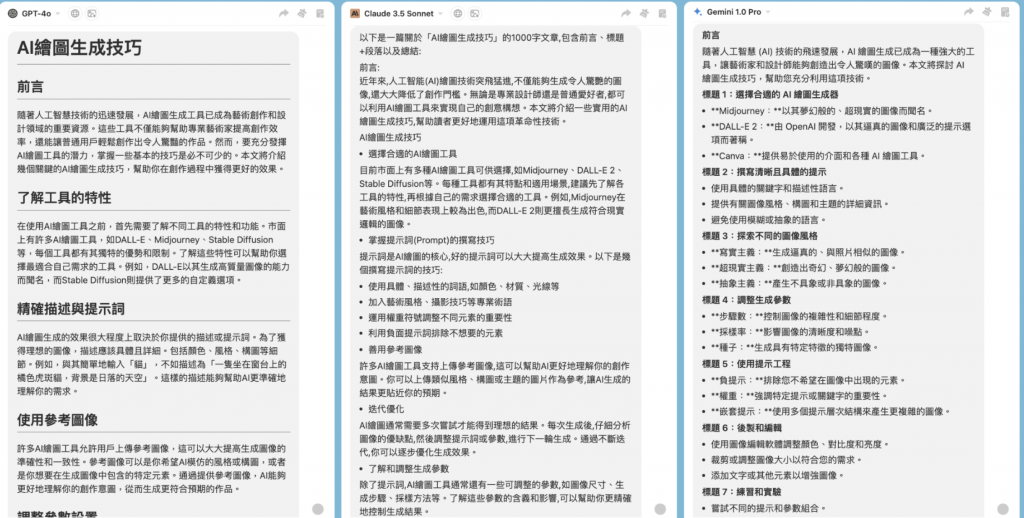Click the Claude 3.5 Sonnet logo icon

(355, 13)
